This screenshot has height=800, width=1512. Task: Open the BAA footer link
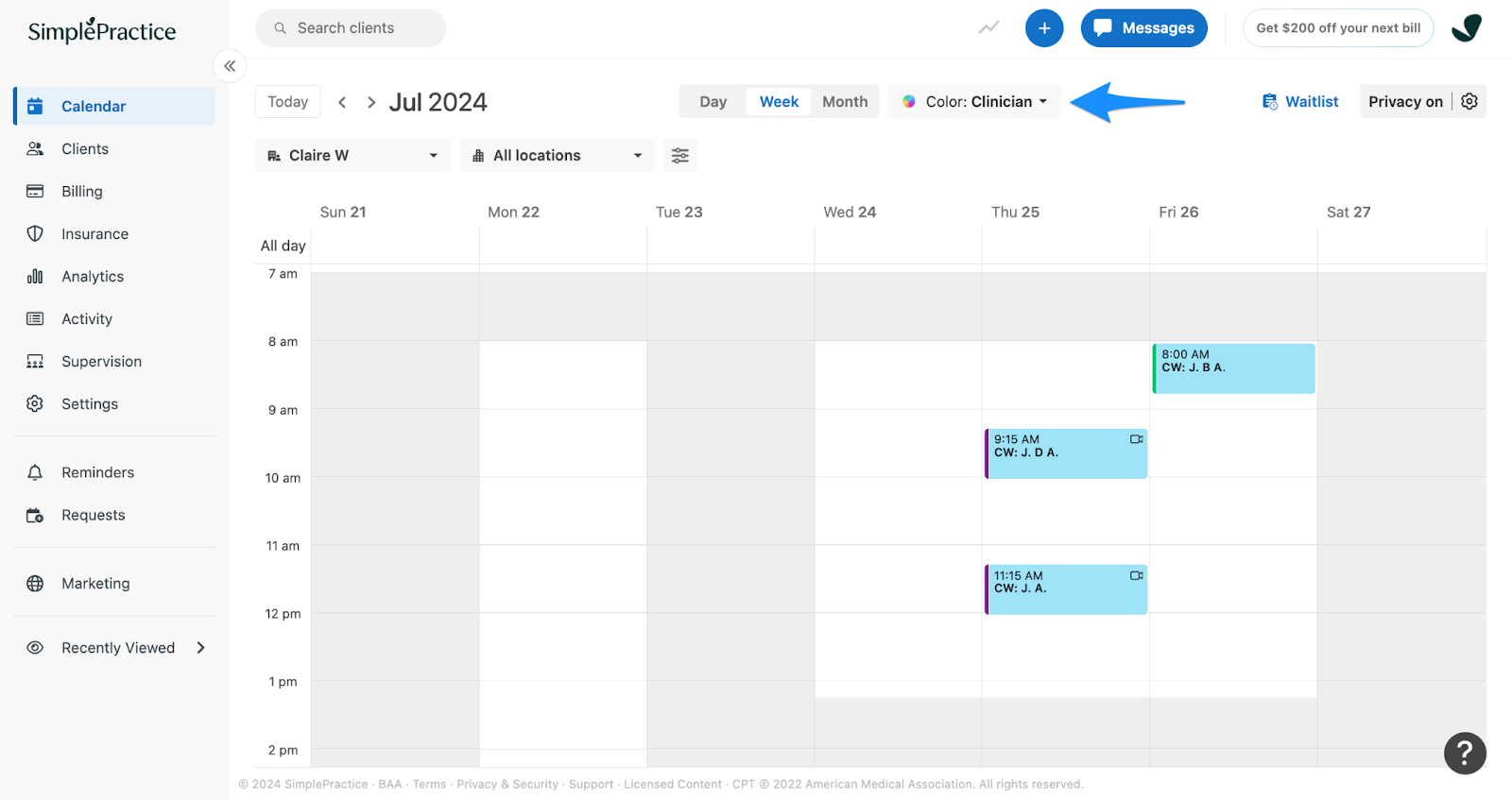(x=390, y=784)
